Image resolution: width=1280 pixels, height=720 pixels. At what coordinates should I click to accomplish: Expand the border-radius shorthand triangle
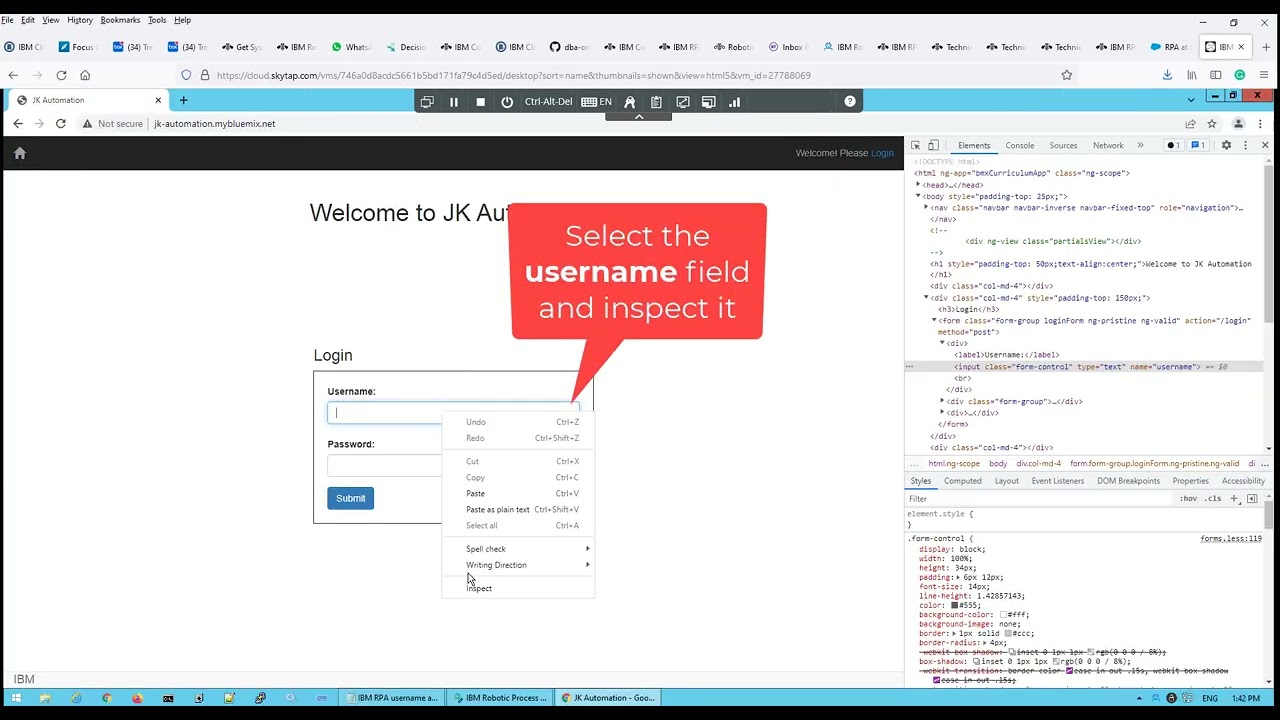985,643
